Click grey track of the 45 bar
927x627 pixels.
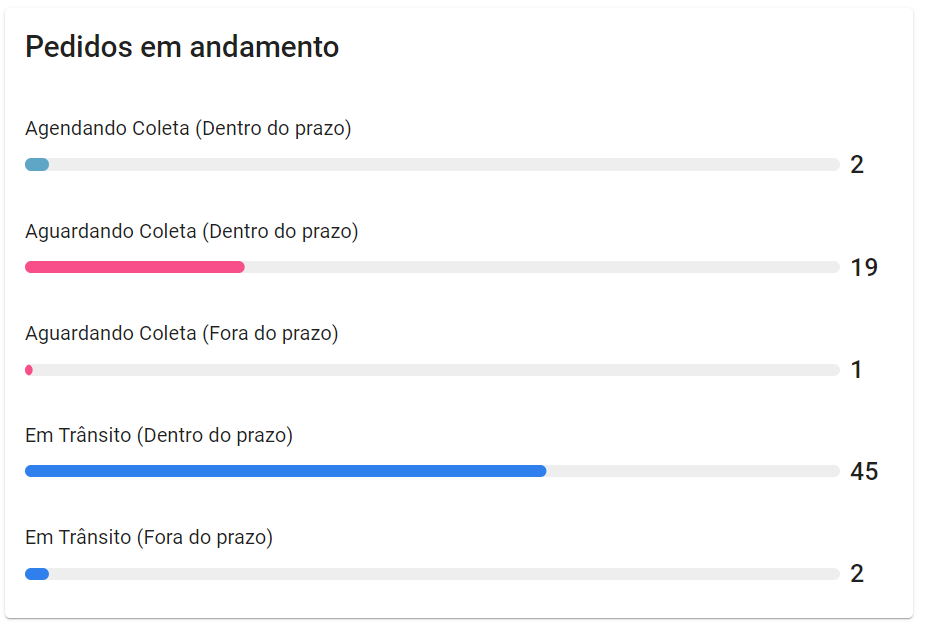coord(693,471)
